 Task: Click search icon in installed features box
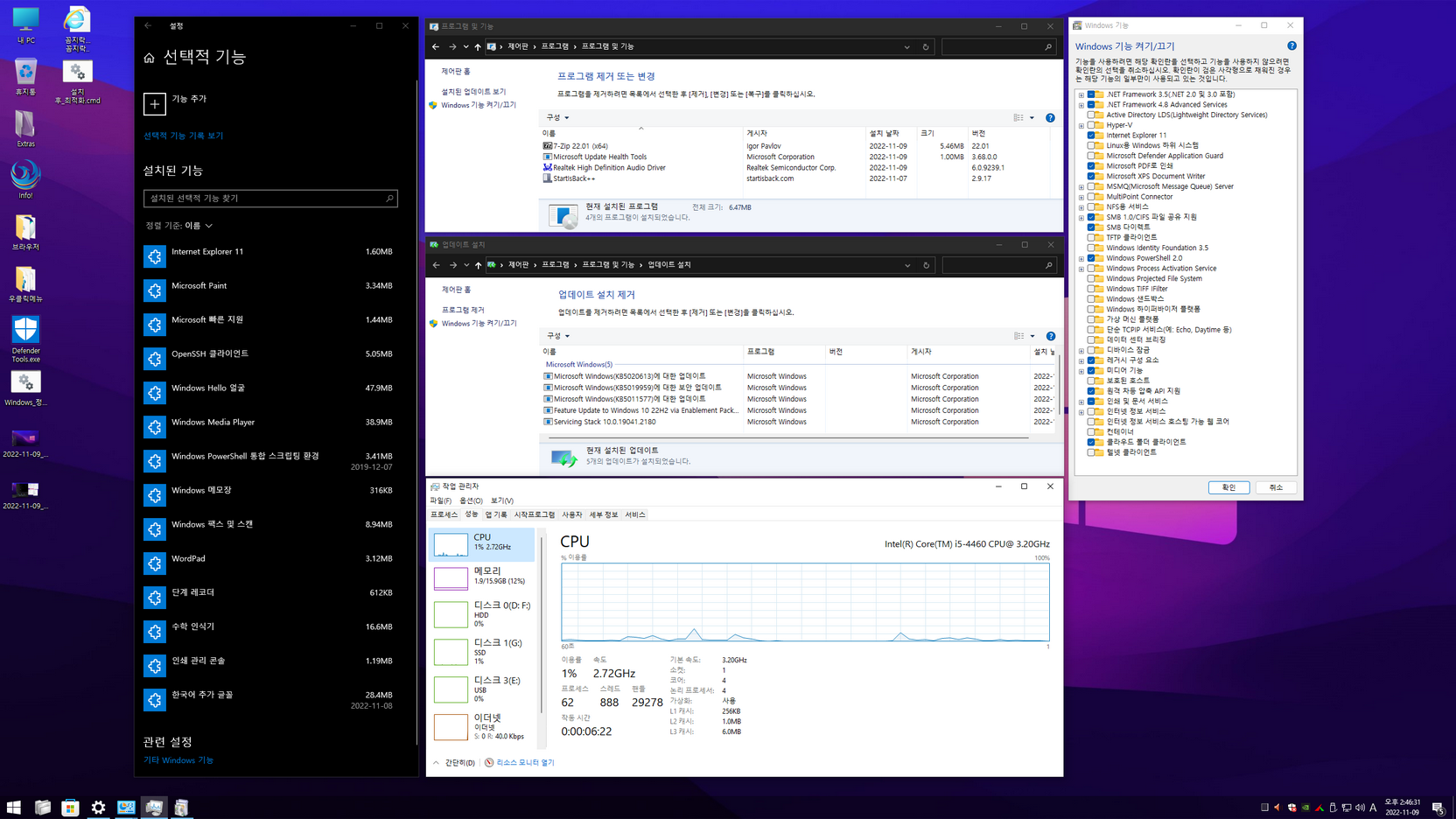coord(389,199)
